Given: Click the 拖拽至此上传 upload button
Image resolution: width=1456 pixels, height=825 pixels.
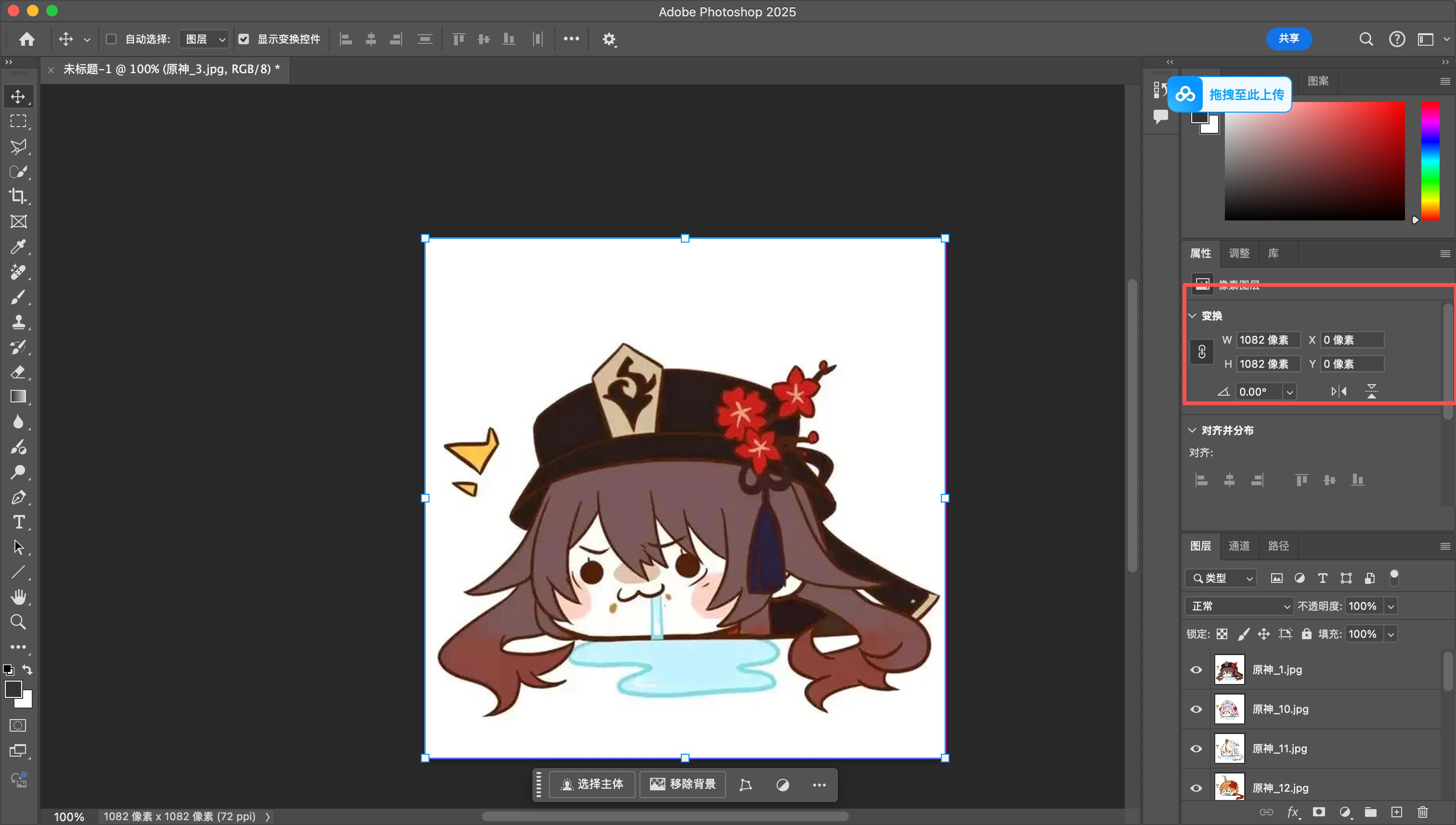Looking at the screenshot, I should pyautogui.click(x=1230, y=95).
